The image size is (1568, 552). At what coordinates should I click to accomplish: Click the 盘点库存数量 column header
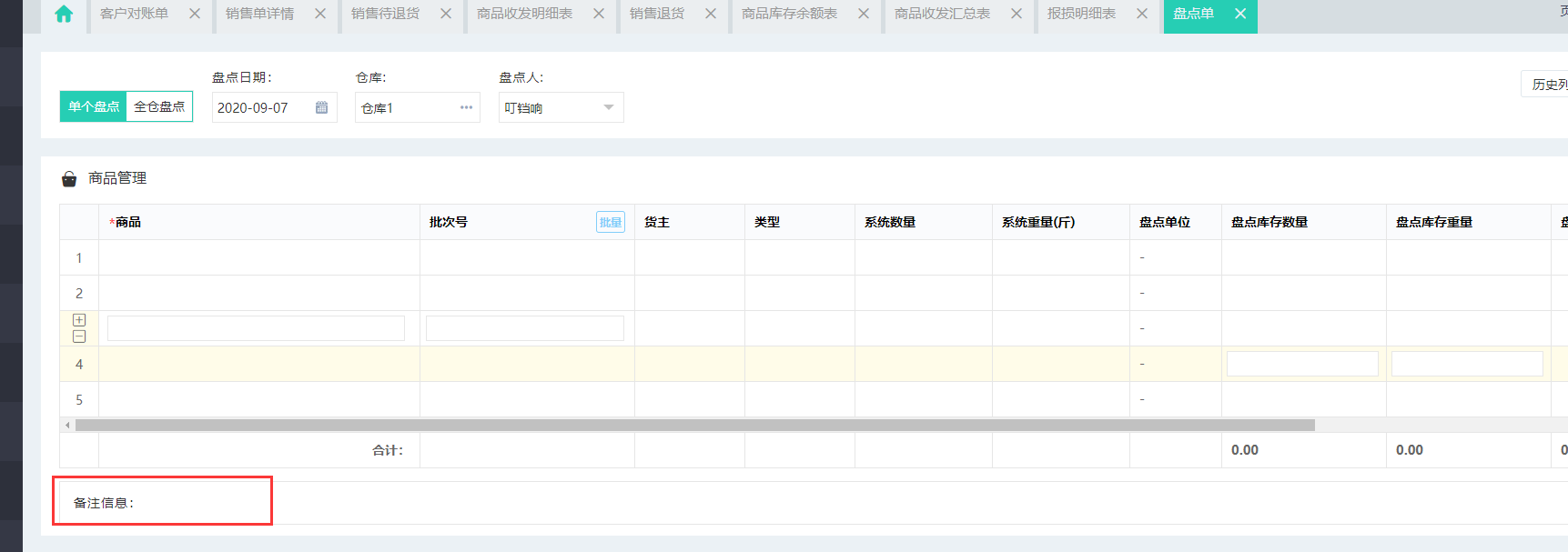point(1303,222)
